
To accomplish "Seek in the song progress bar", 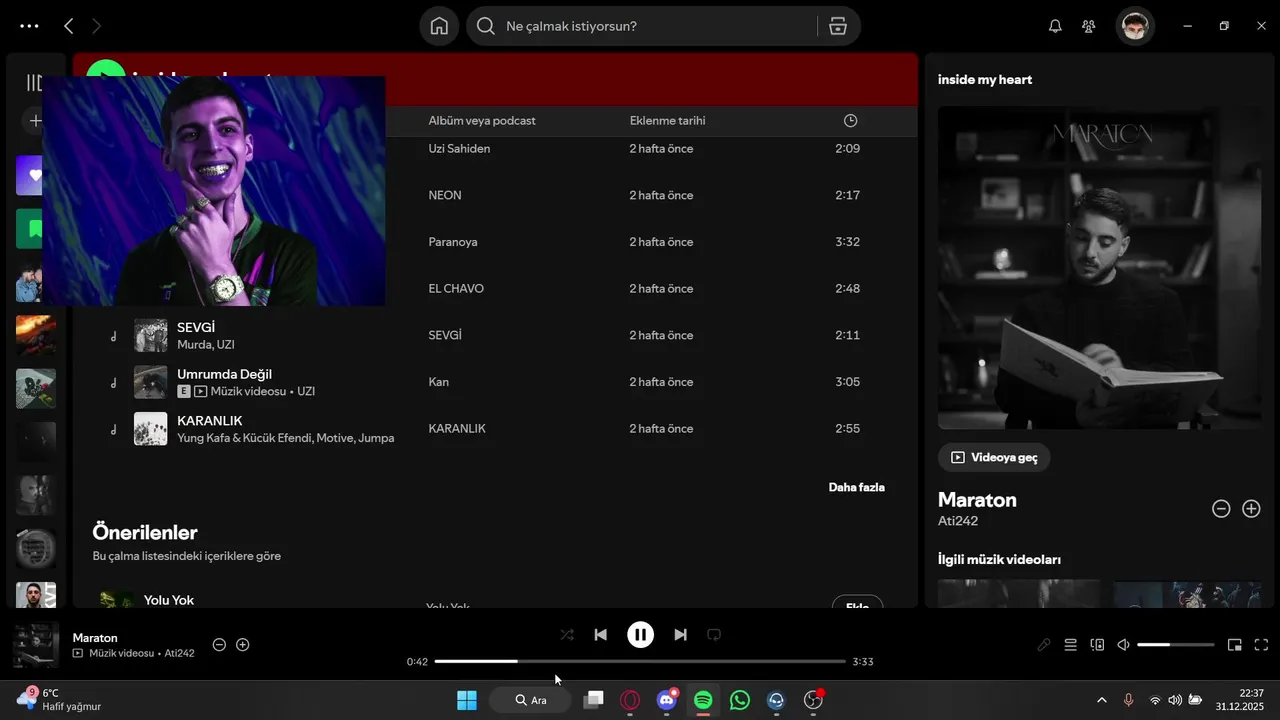I will (x=640, y=661).
